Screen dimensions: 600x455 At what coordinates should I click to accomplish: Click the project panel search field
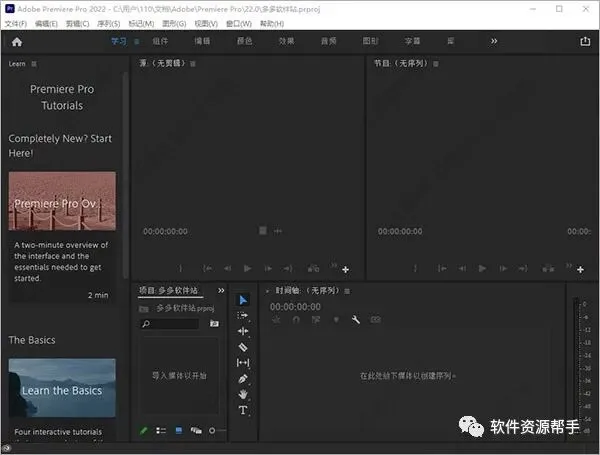click(x=170, y=324)
